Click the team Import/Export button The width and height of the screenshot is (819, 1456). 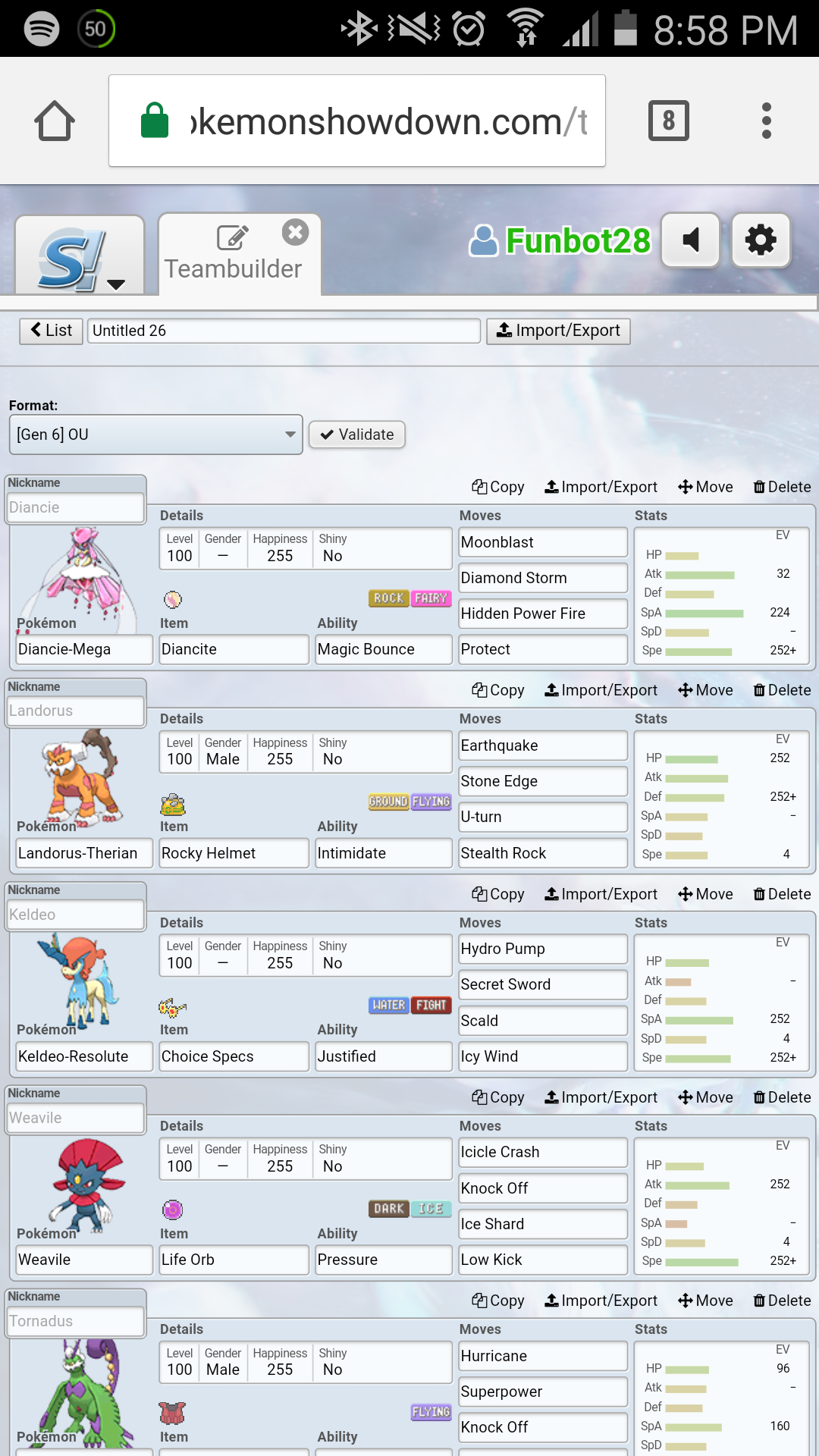(558, 331)
